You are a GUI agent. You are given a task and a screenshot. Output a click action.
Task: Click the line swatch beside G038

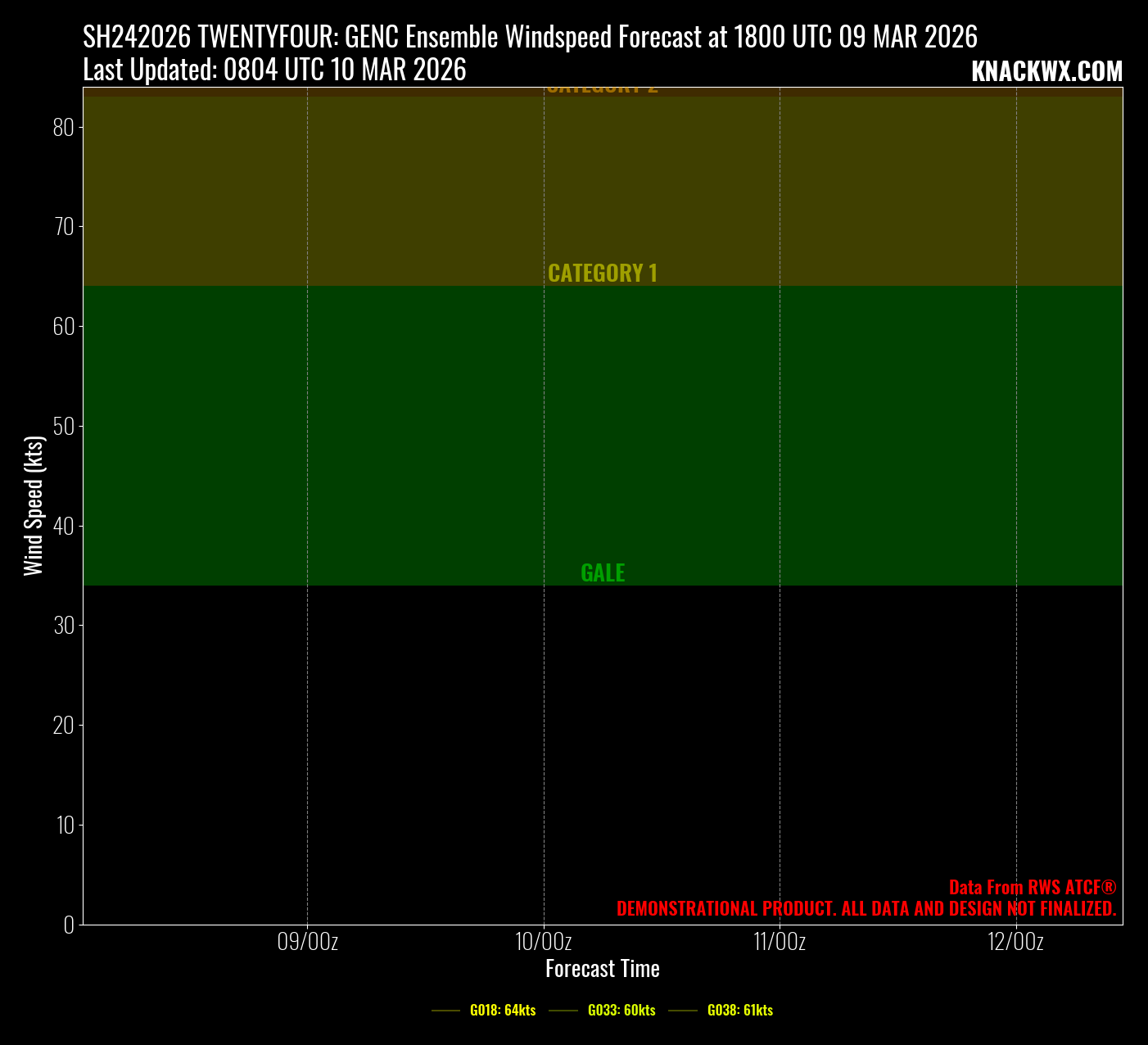[683, 1011]
